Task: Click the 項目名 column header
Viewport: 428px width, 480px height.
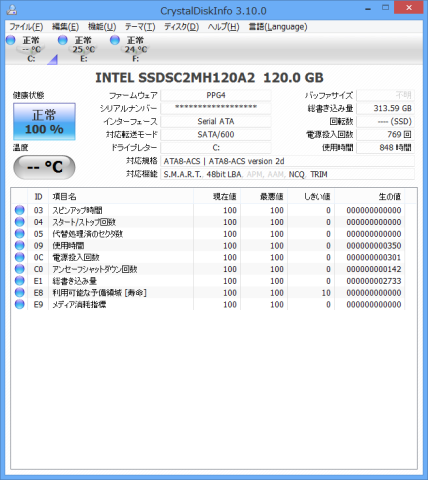Action: point(121,197)
